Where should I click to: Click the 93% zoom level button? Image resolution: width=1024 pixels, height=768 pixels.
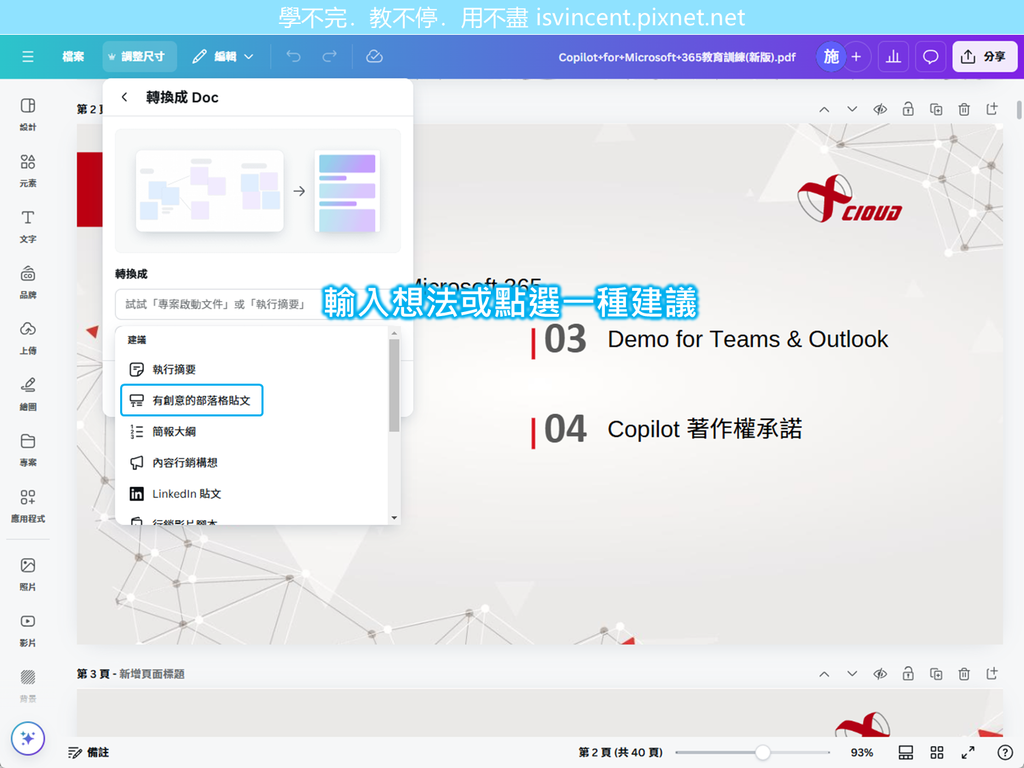click(x=861, y=752)
